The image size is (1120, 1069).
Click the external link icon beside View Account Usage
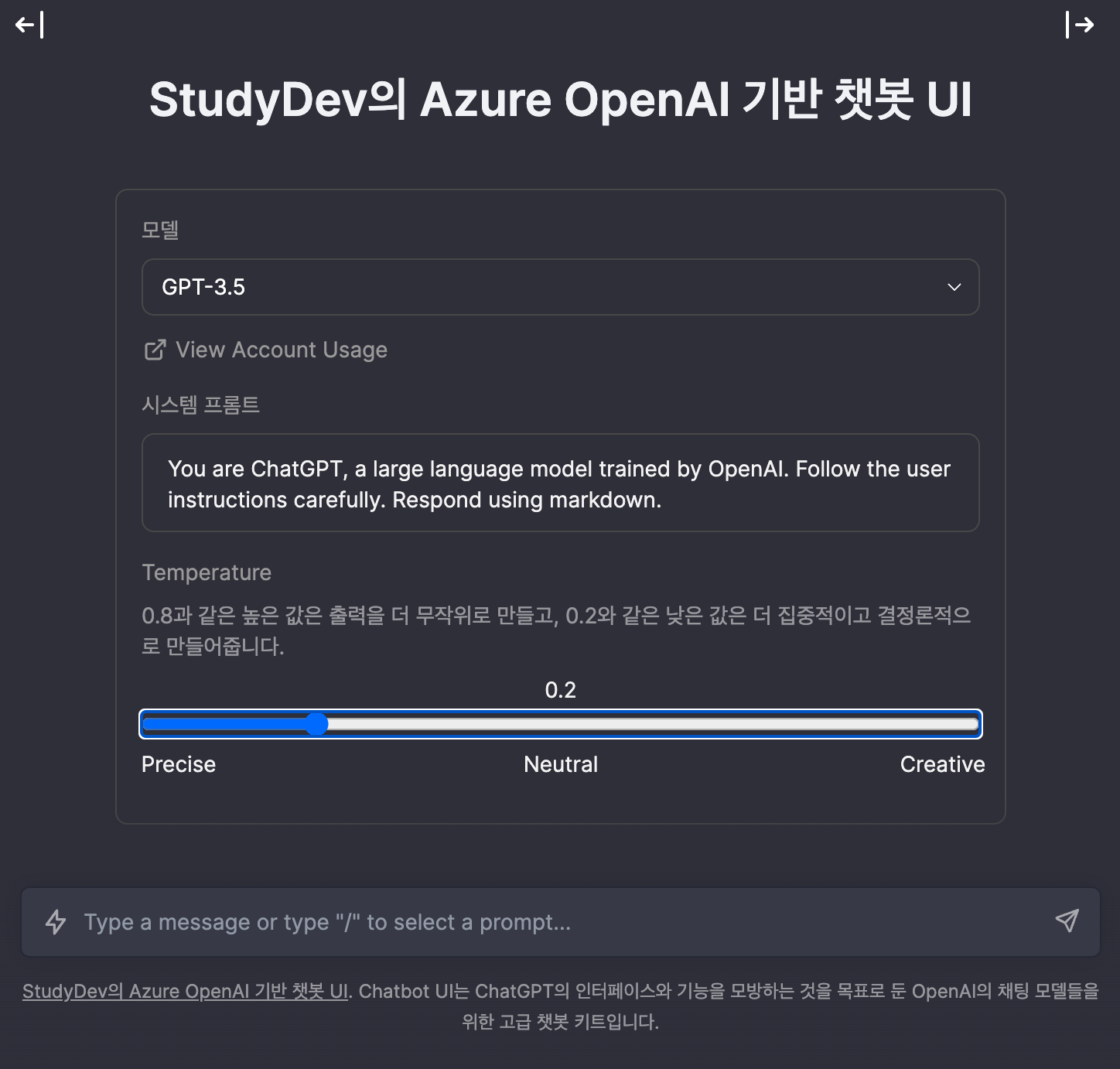pos(155,350)
